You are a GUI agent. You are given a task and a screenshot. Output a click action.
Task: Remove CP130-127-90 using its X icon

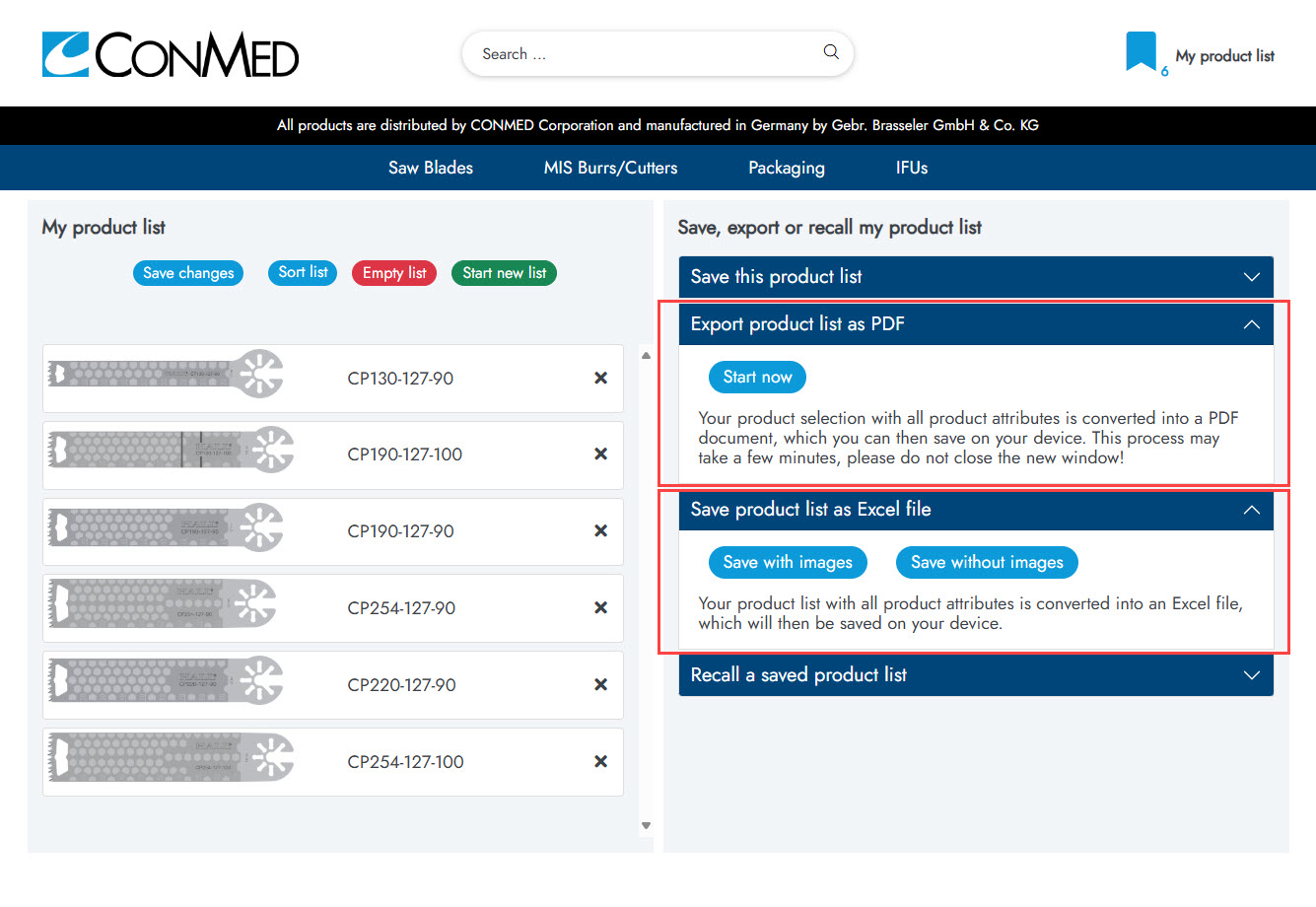[600, 378]
